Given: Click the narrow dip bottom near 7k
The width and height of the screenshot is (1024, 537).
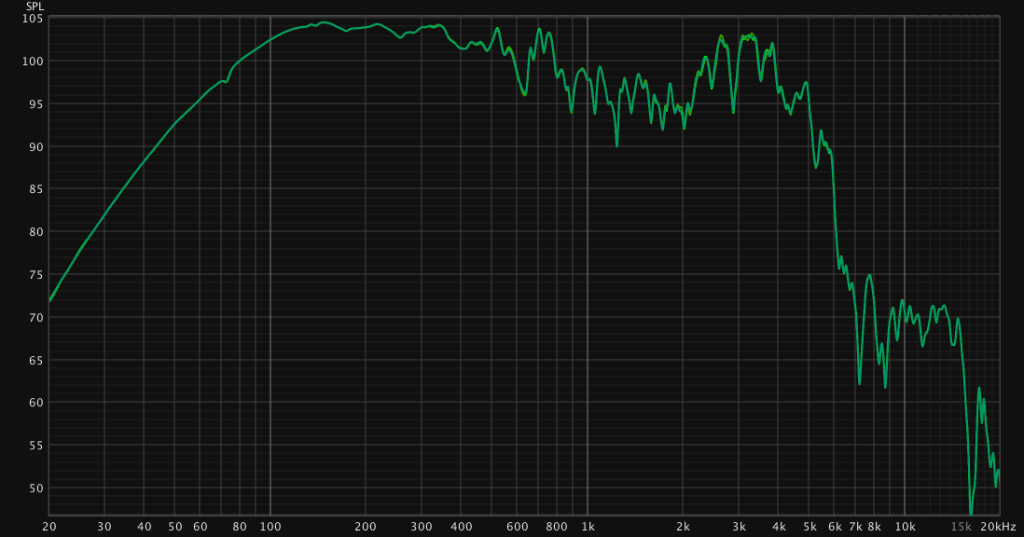Looking at the screenshot, I should tap(859, 383).
